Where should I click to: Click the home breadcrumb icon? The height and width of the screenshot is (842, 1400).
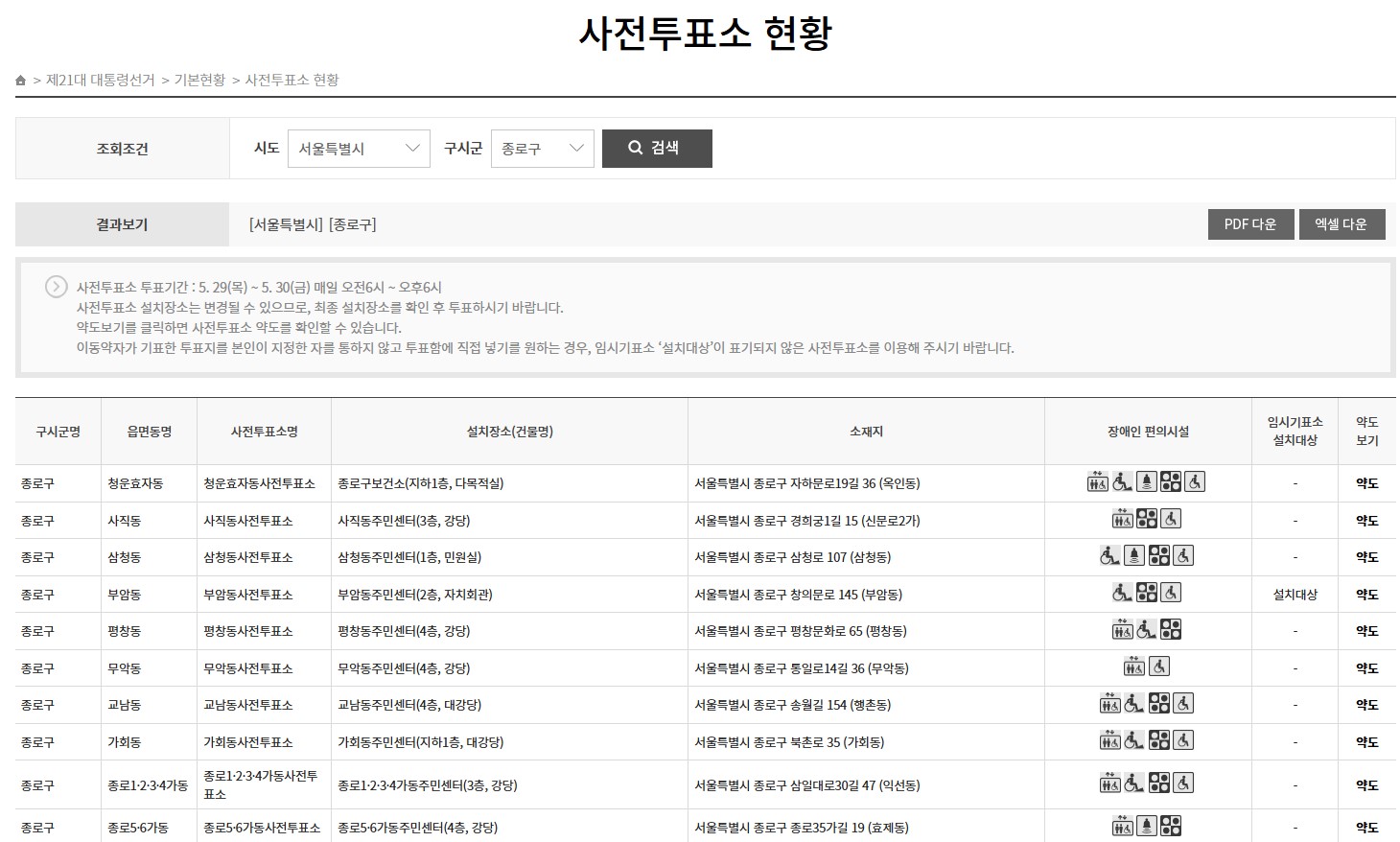click(x=20, y=81)
